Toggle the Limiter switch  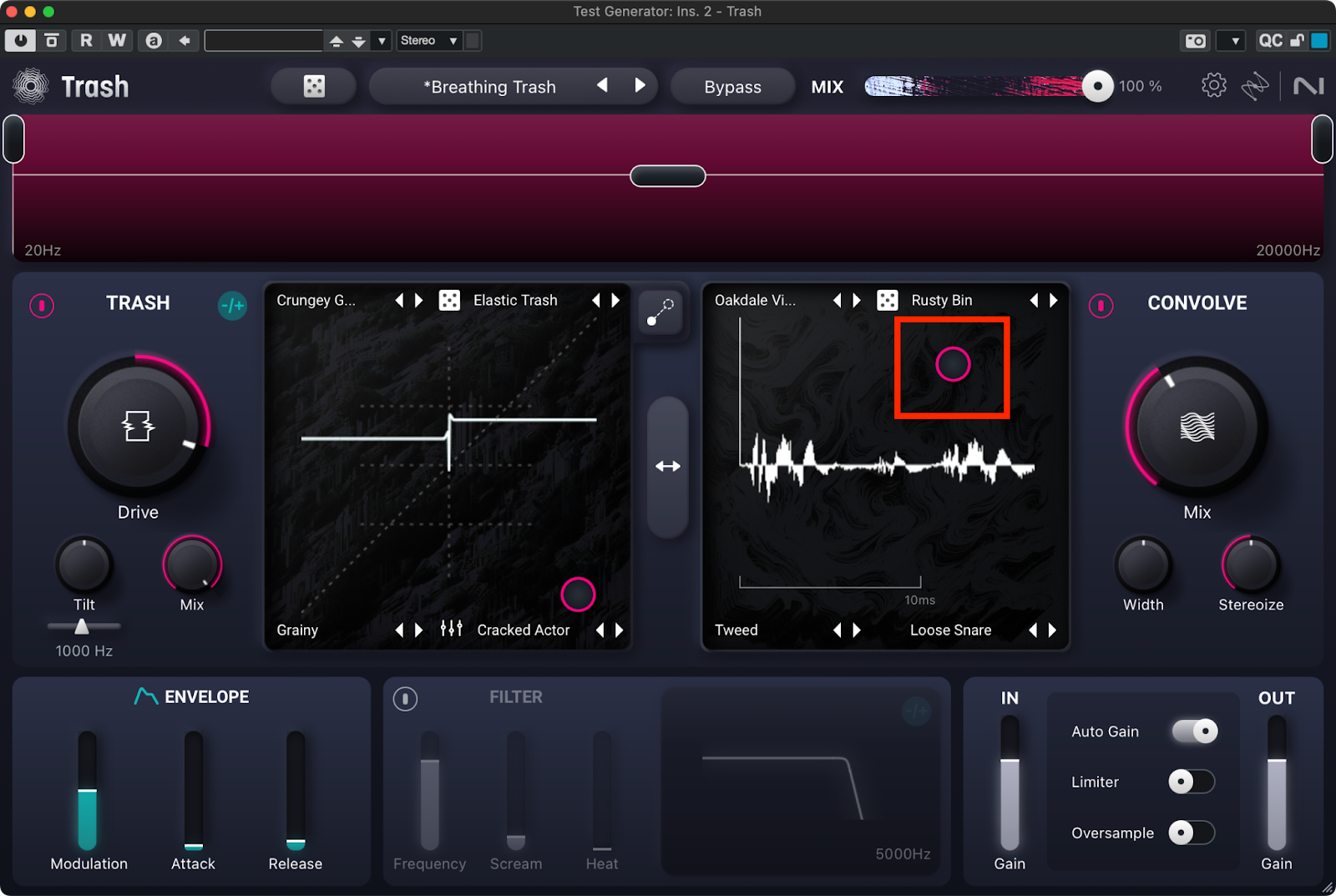[1192, 782]
